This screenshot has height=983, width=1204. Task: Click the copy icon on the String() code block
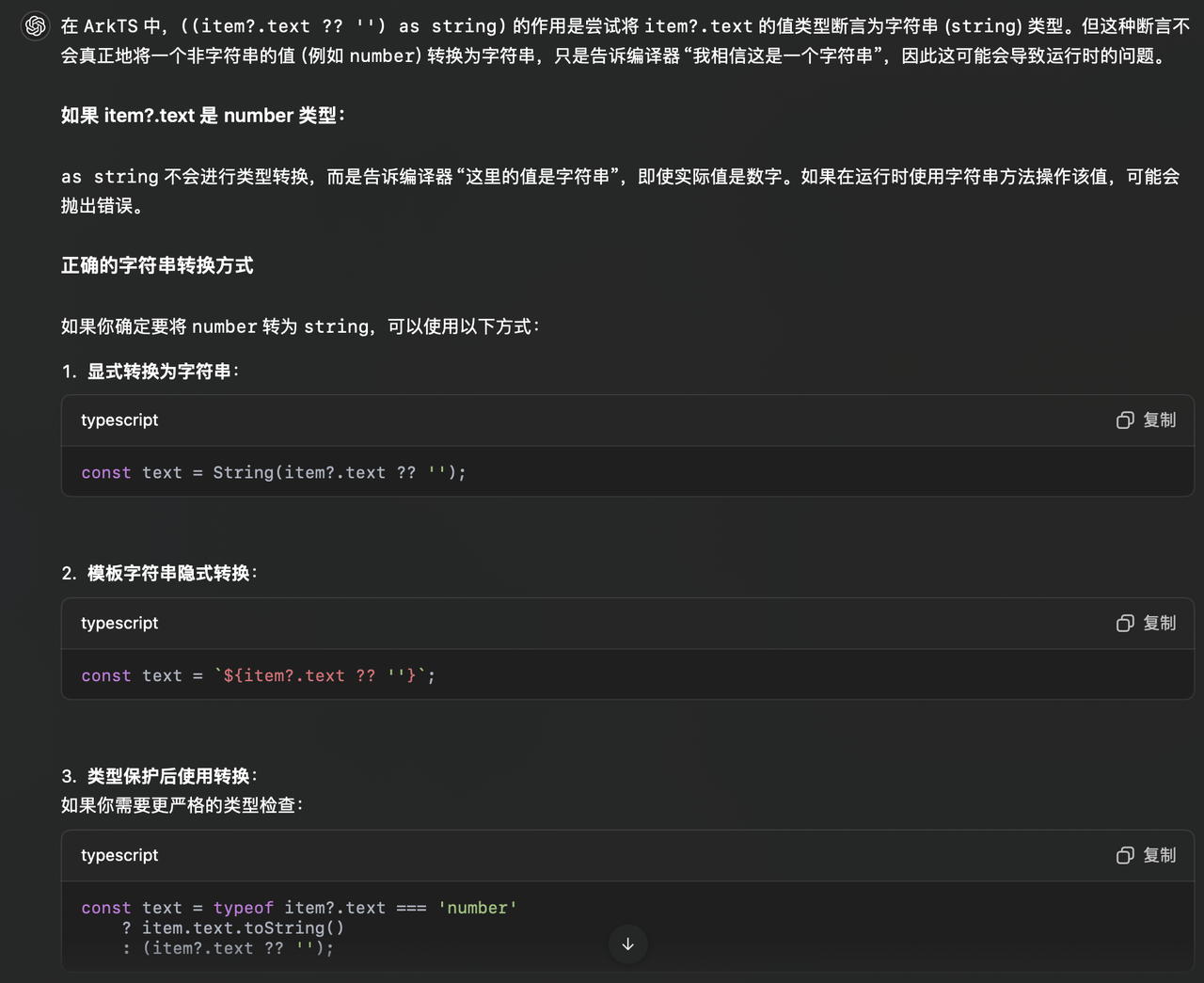click(x=1125, y=420)
